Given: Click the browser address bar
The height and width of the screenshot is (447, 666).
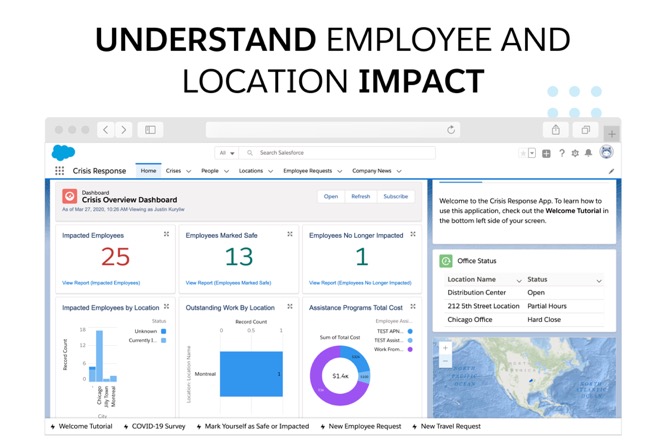Looking at the screenshot, I should click(x=333, y=130).
